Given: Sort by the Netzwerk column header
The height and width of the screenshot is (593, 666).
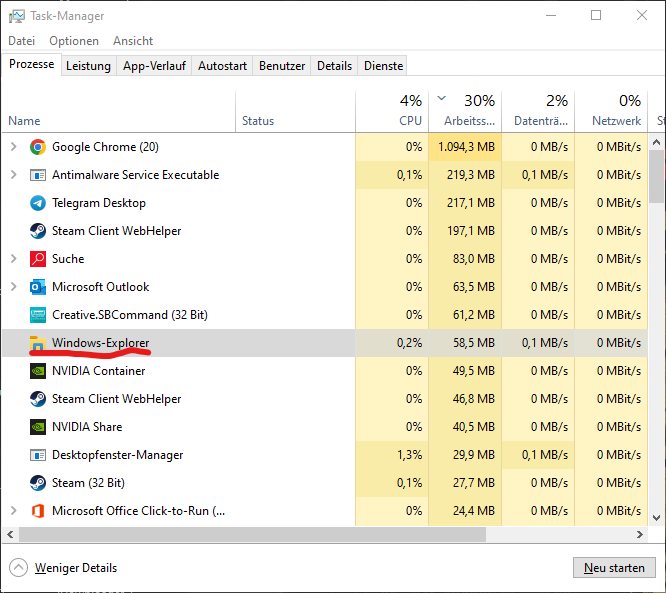Looking at the screenshot, I should 611,111.
